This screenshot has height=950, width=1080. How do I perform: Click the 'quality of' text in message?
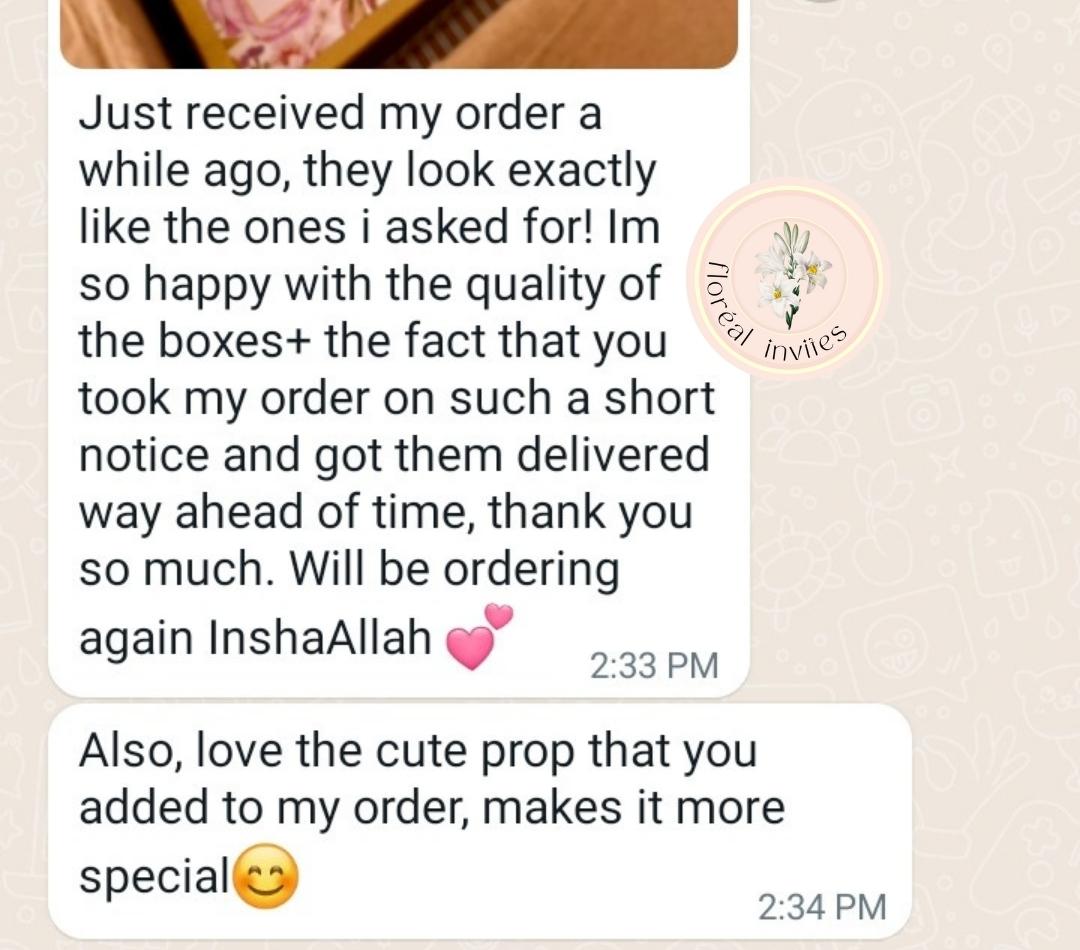coord(563,285)
